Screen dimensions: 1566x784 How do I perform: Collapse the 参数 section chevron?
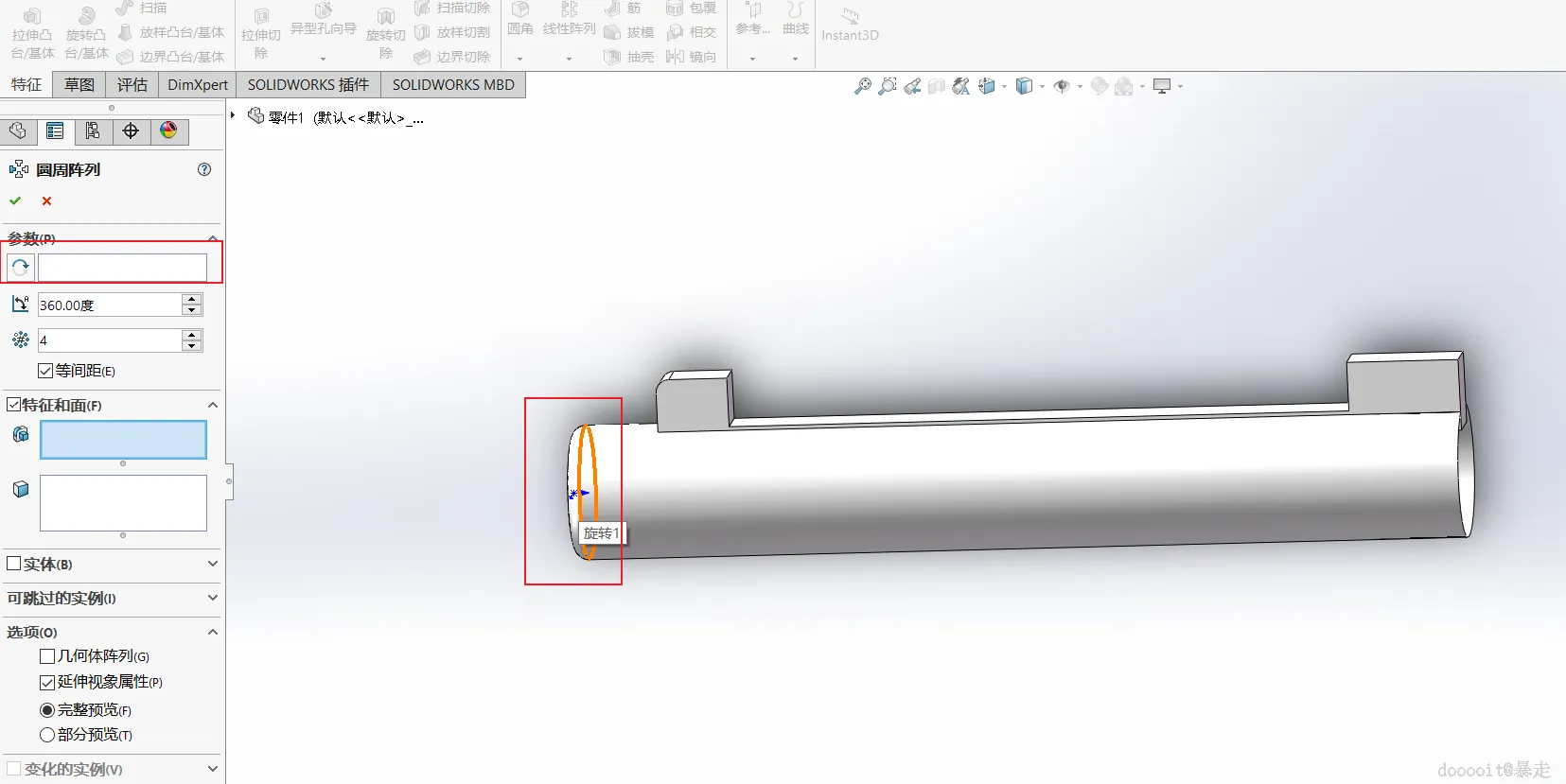coord(213,238)
